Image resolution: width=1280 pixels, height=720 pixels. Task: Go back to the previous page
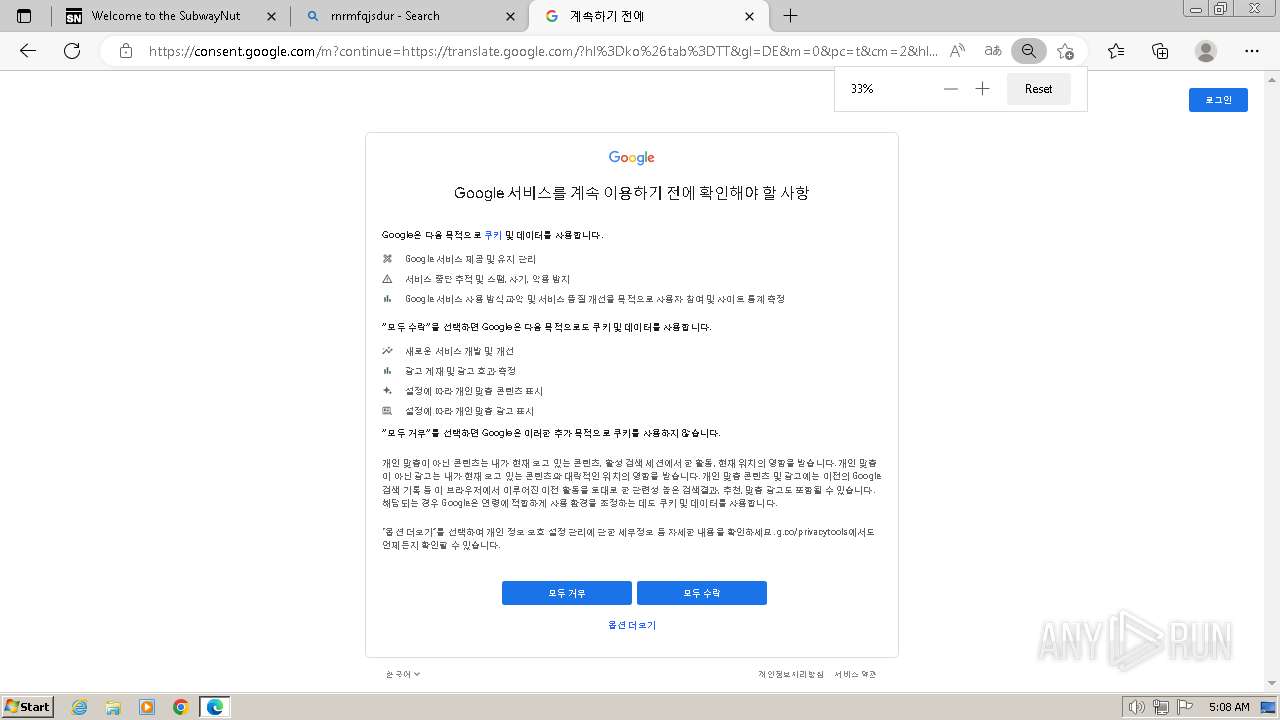coord(28,51)
